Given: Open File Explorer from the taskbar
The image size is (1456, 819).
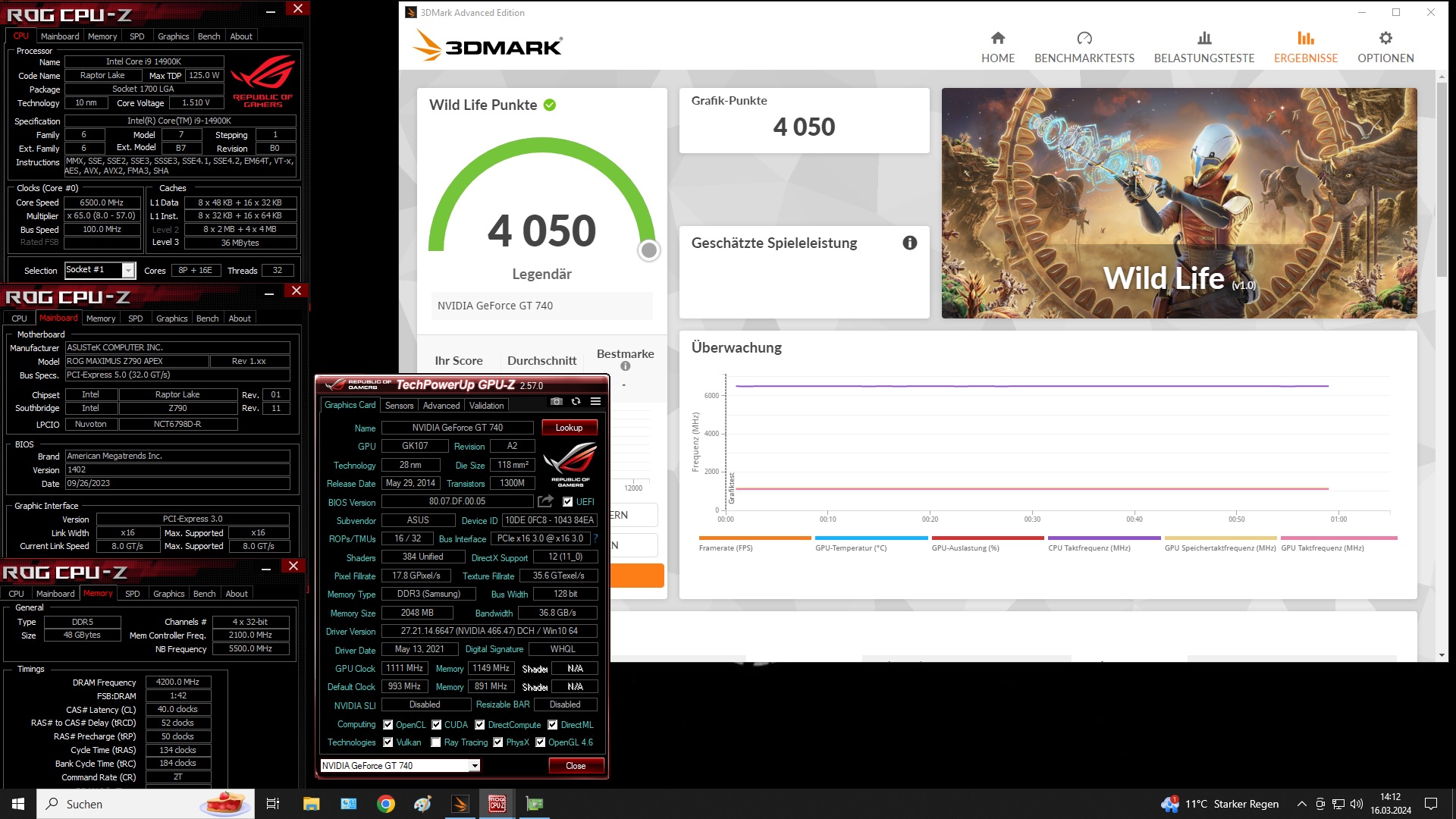Looking at the screenshot, I should click(312, 804).
